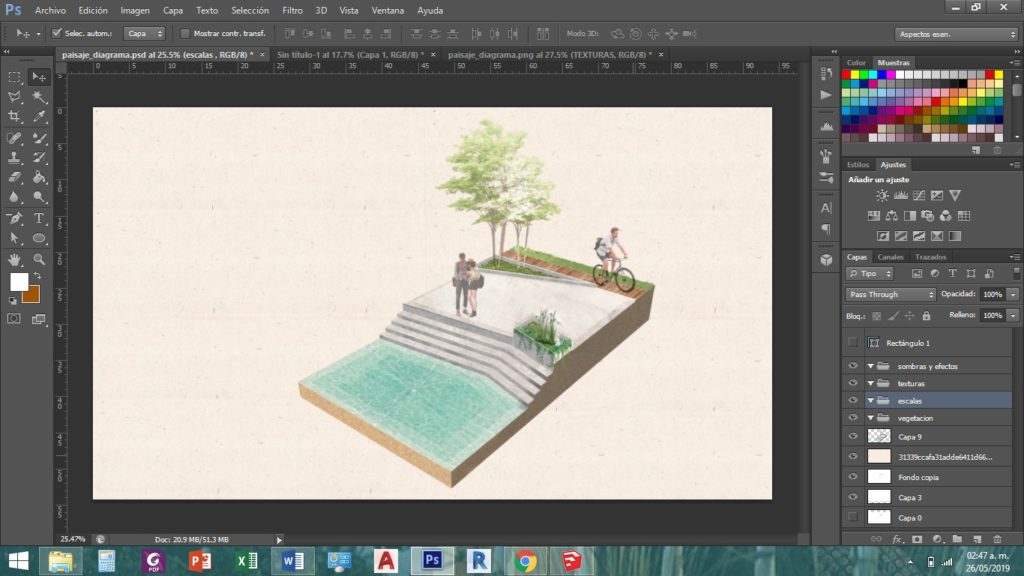The height and width of the screenshot is (576, 1024).
Task: Select the Rectangular Marquee tool
Action: [14, 77]
